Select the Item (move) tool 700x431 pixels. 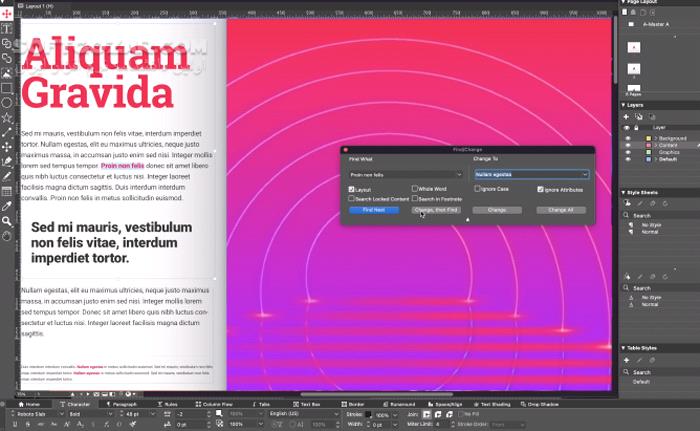coord(7,14)
